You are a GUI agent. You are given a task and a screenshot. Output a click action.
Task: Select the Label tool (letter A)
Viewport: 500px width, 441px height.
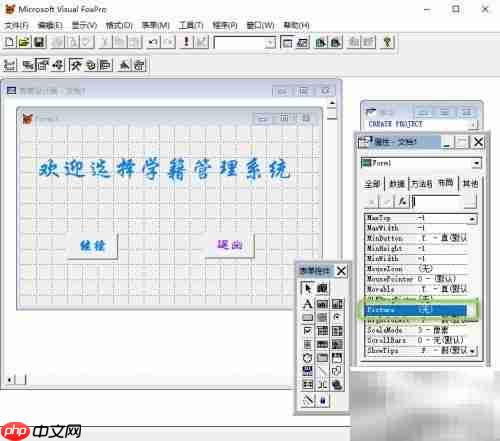pos(307,304)
